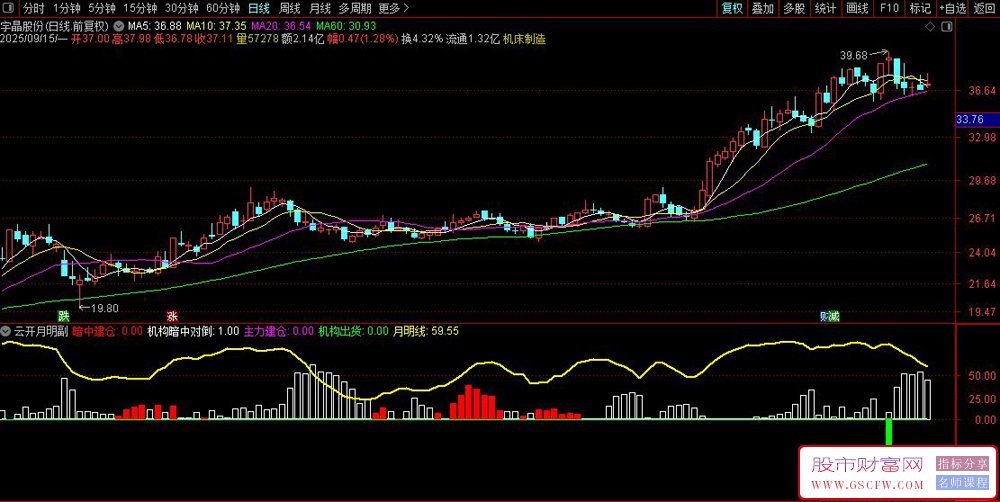Select the 1分钟 period tab
The height and width of the screenshot is (502, 1000).
click(66, 8)
